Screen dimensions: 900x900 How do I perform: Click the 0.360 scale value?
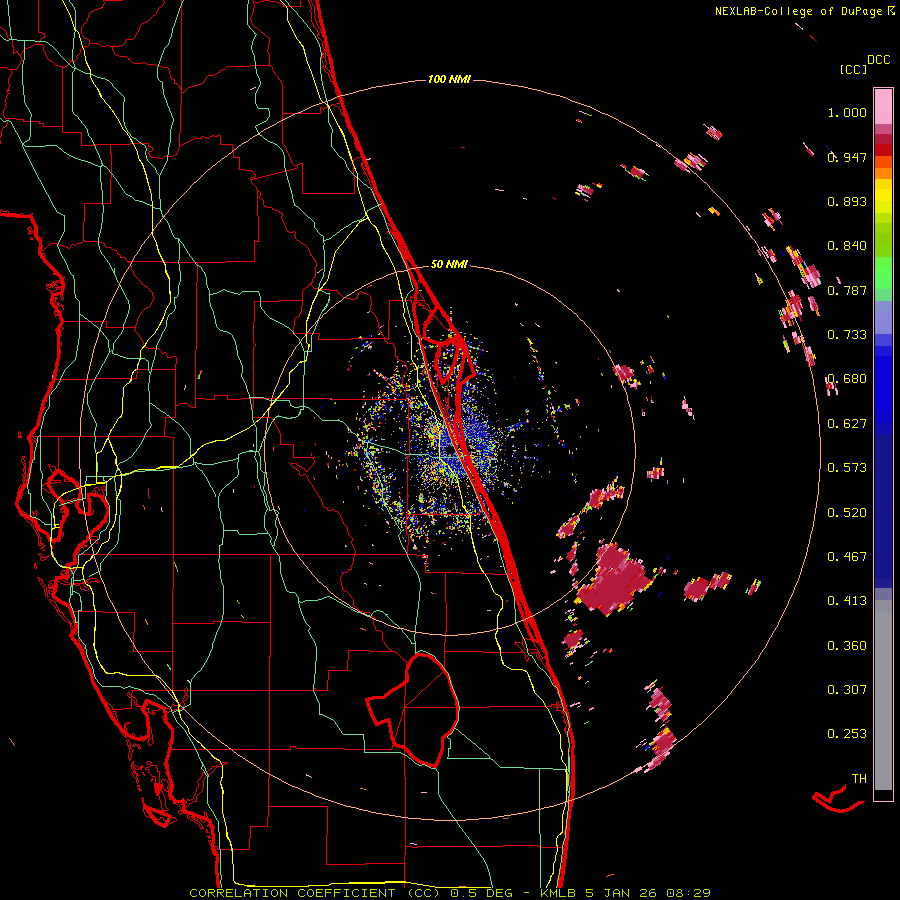tap(847, 646)
